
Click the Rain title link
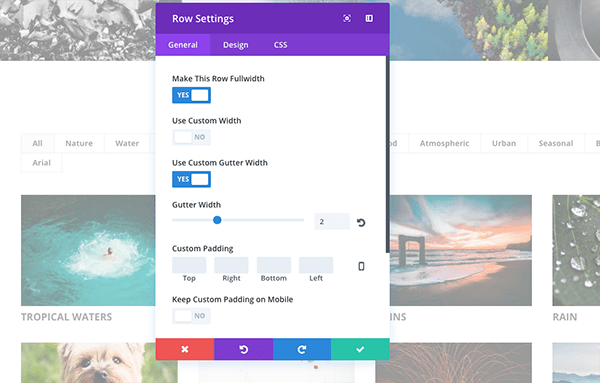[x=565, y=317]
